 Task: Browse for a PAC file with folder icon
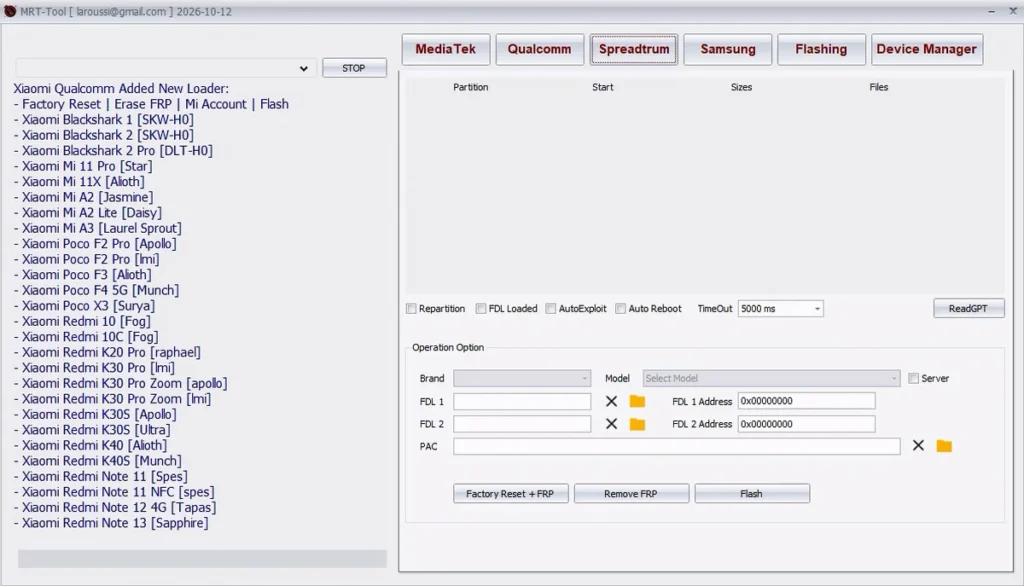[x=944, y=446]
